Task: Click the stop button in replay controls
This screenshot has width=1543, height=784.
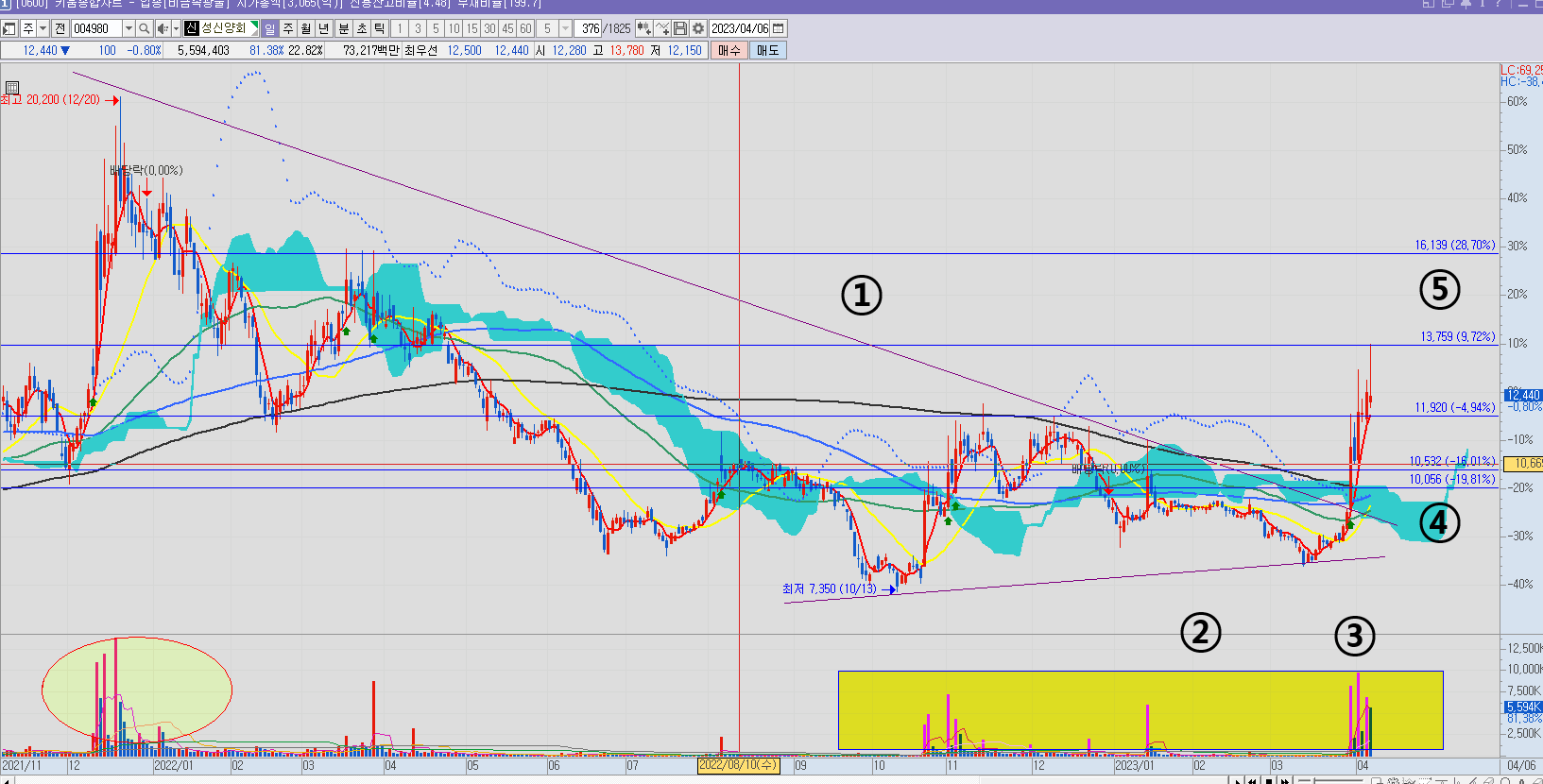Action: point(1269,780)
